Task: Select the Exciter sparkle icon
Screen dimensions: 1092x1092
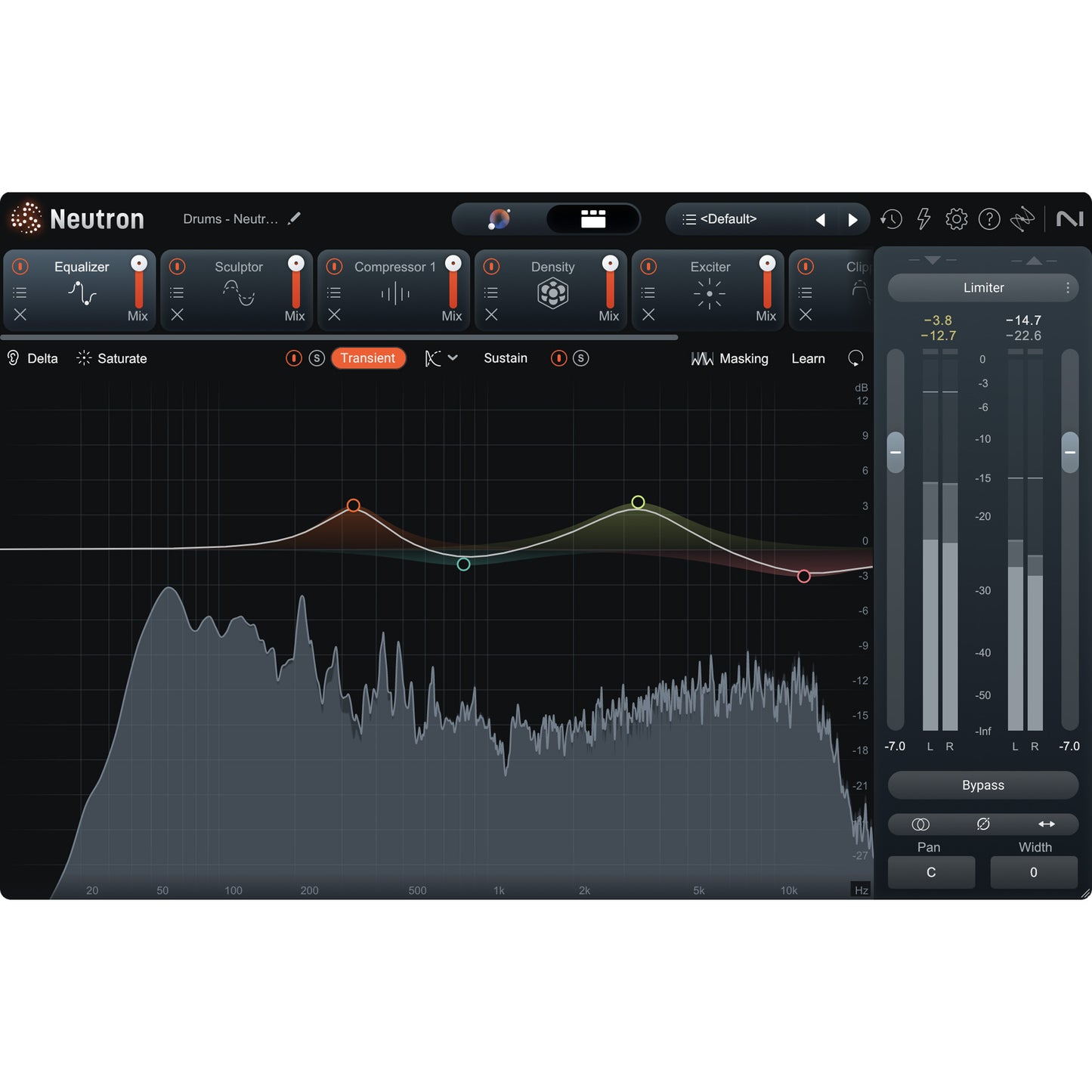Action: click(709, 292)
